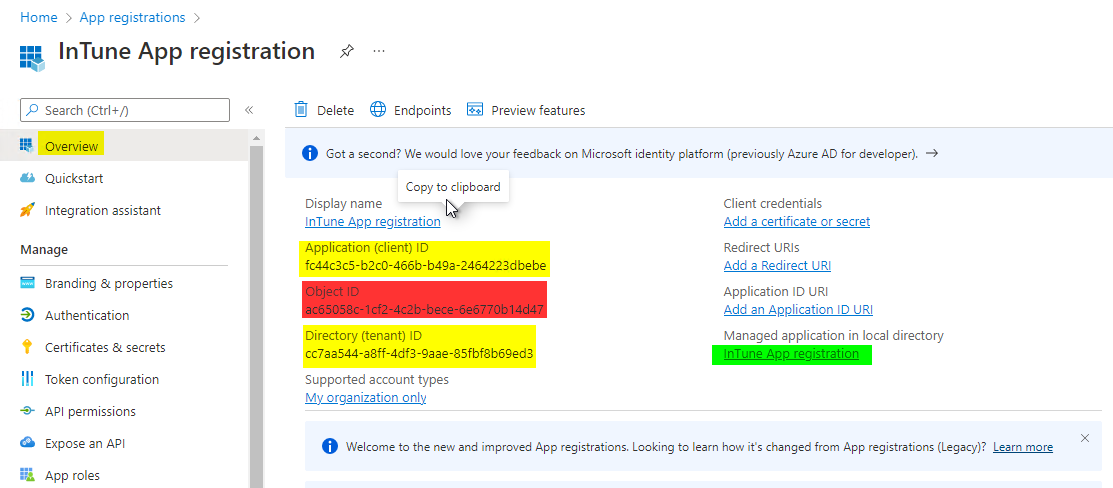
Task: Click the App roles grid icon
Action: click(x=27, y=475)
